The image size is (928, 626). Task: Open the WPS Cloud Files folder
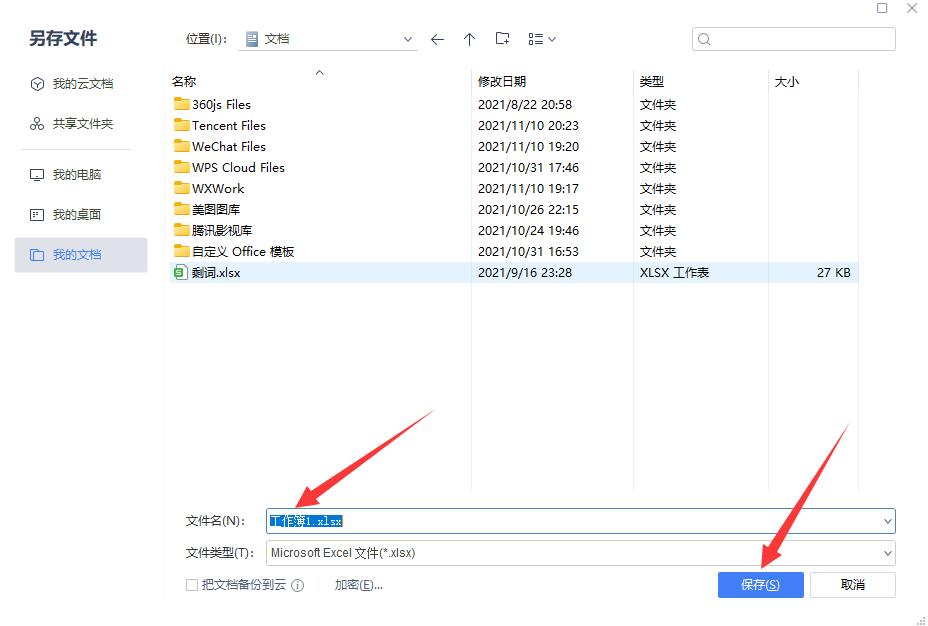point(238,168)
